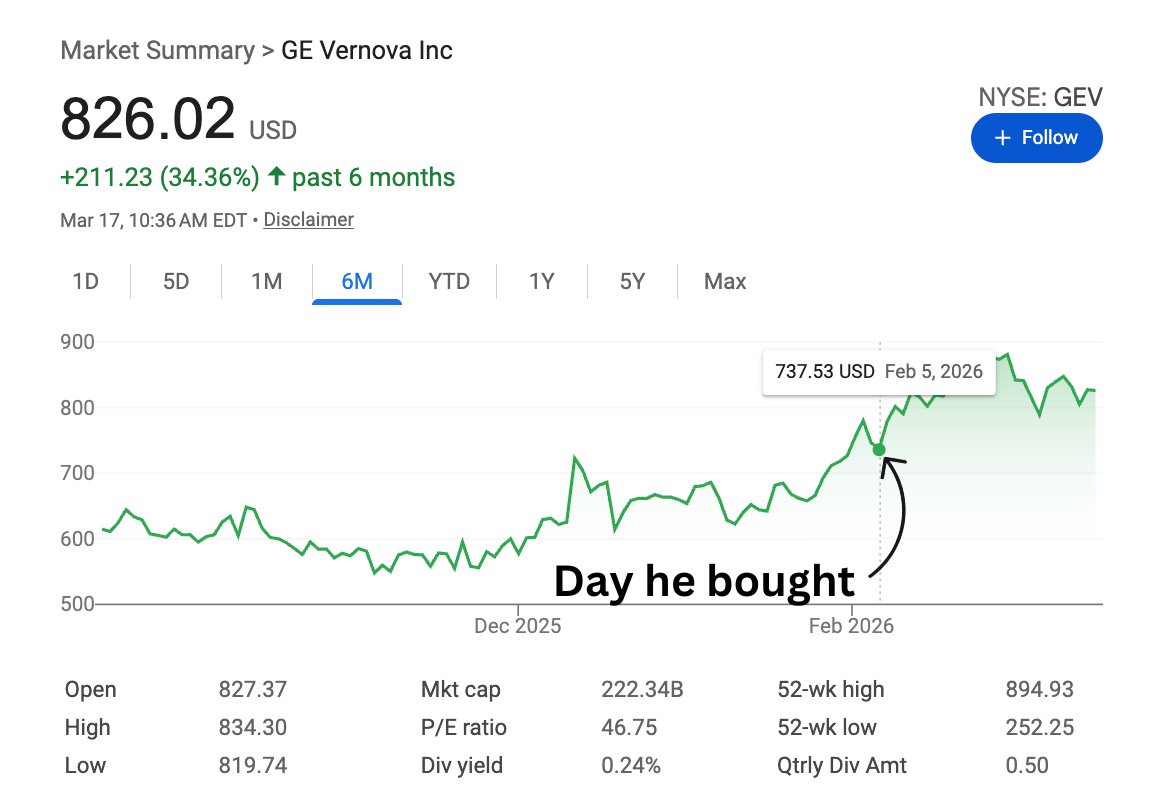The image size is (1156, 804).
Task: Show the Max price history
Action: point(725,282)
